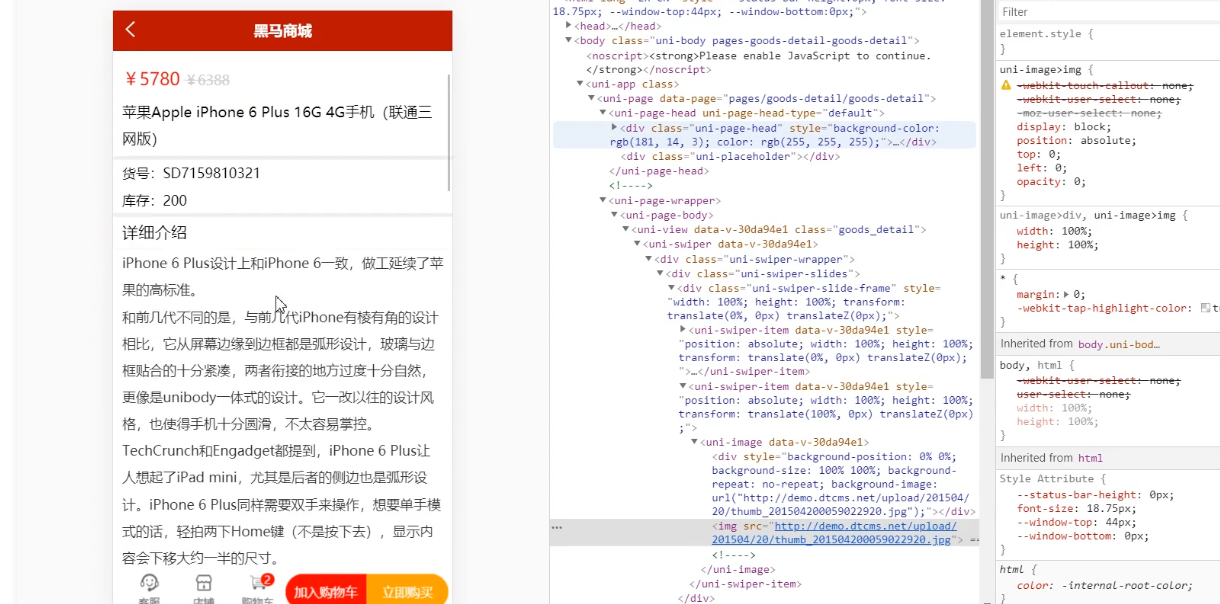Click the Apple iPhone 6 Plus title
Image resolution: width=1220 pixels, height=604 pixels.
pos(277,125)
